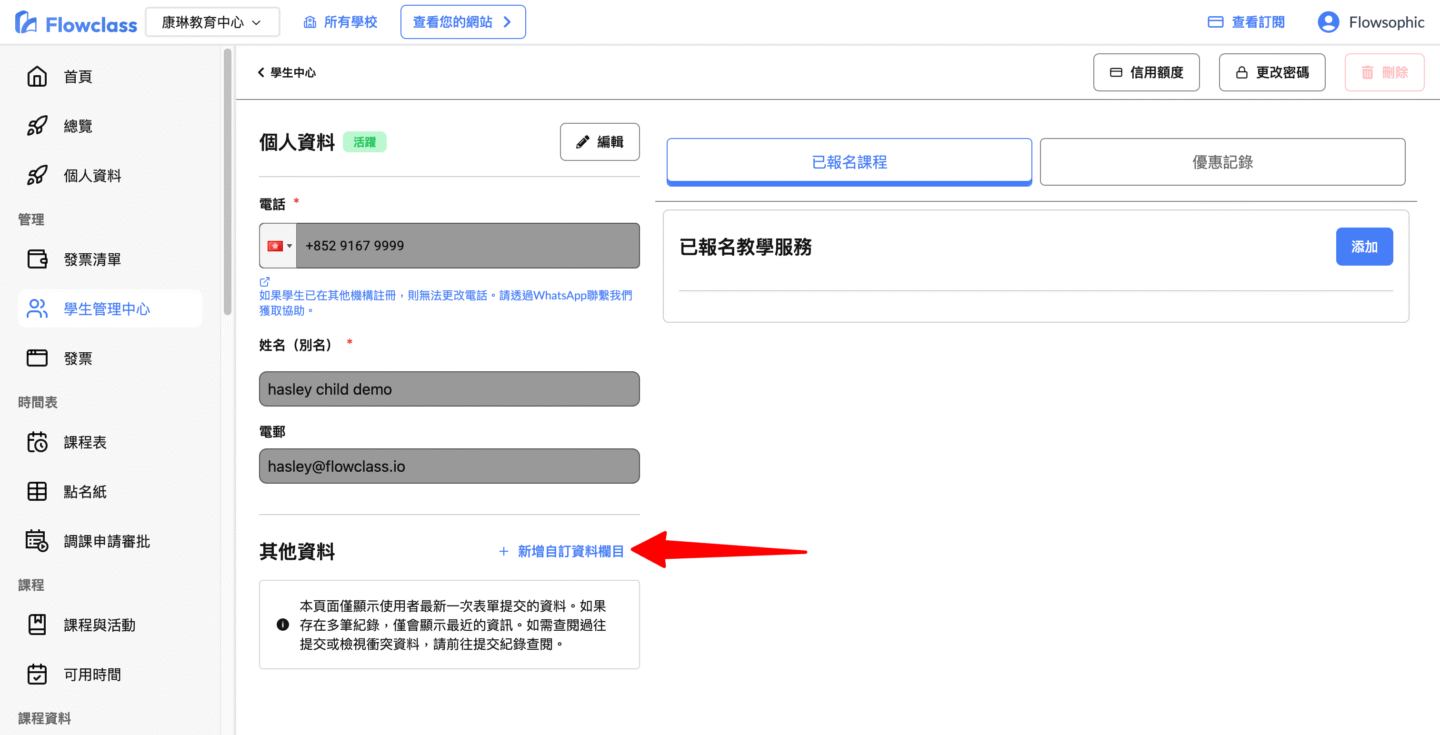Switch to the 優惠記錄 tab

point(1222,162)
